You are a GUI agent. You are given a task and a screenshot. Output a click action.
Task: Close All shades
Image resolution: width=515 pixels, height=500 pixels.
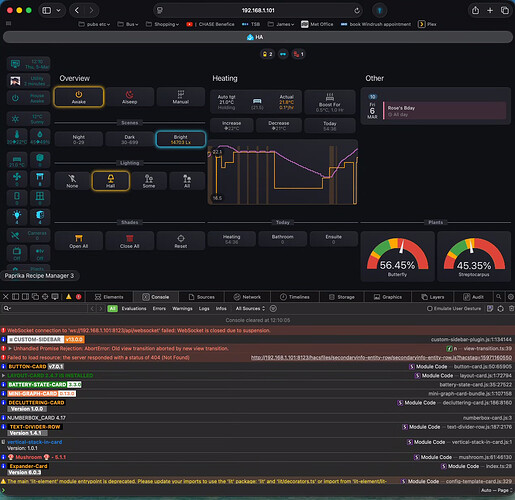pos(130,241)
